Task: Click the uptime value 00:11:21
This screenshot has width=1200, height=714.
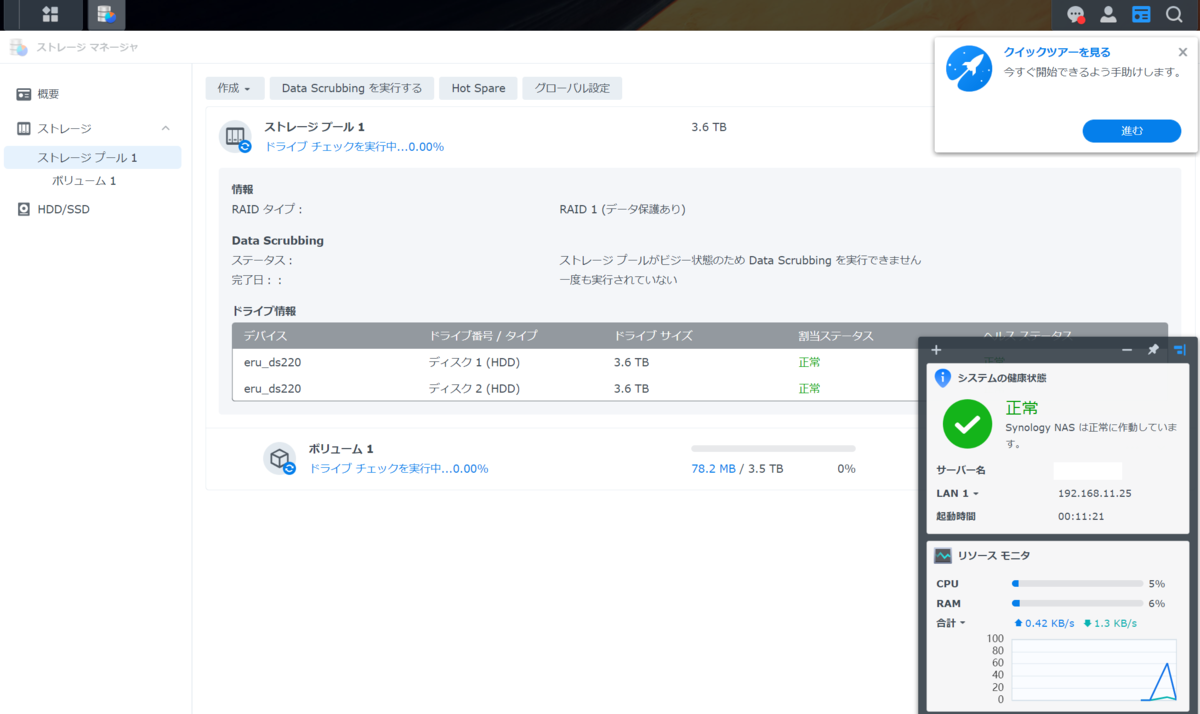Action: click(x=1083, y=516)
